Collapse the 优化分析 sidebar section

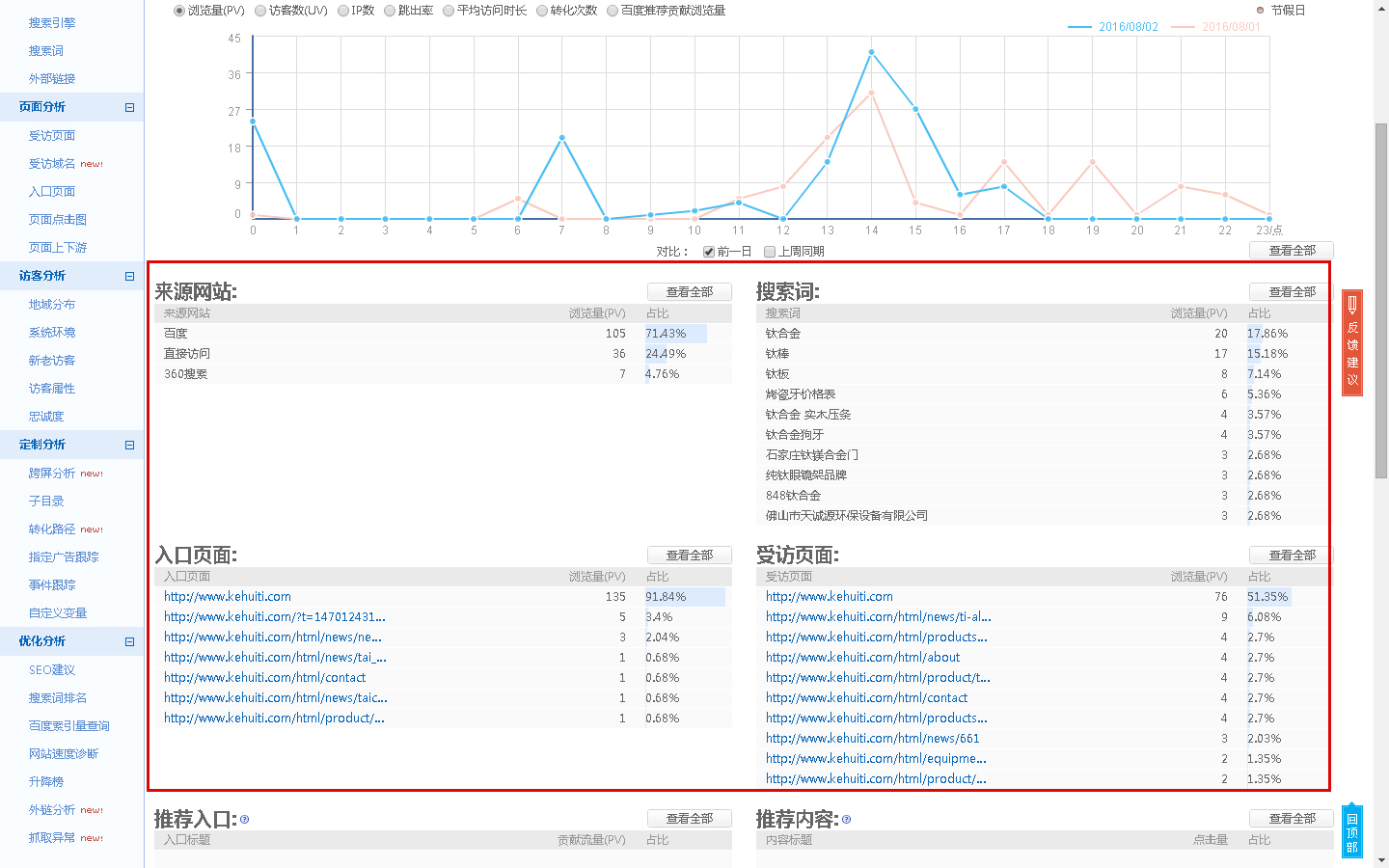[x=129, y=642]
